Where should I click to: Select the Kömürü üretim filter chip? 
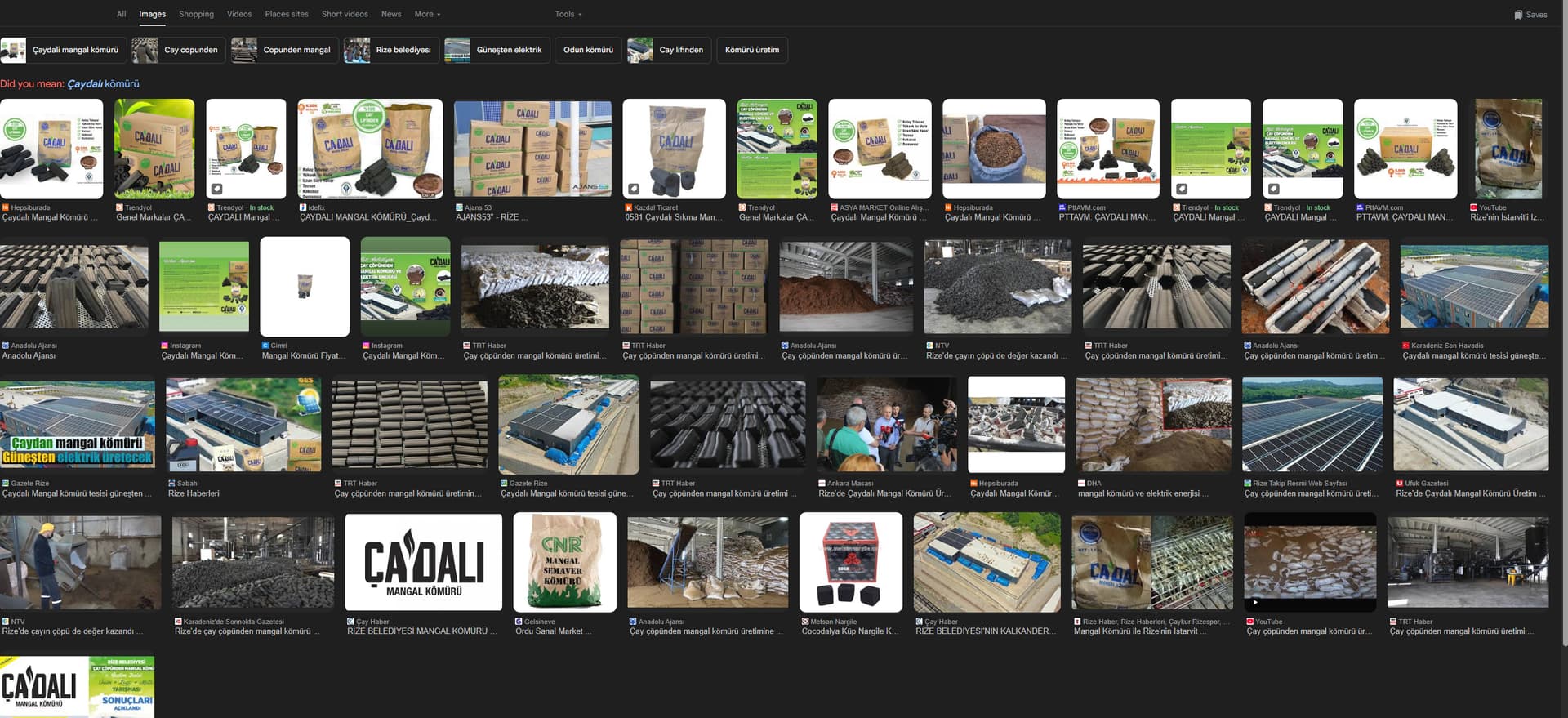[751, 50]
